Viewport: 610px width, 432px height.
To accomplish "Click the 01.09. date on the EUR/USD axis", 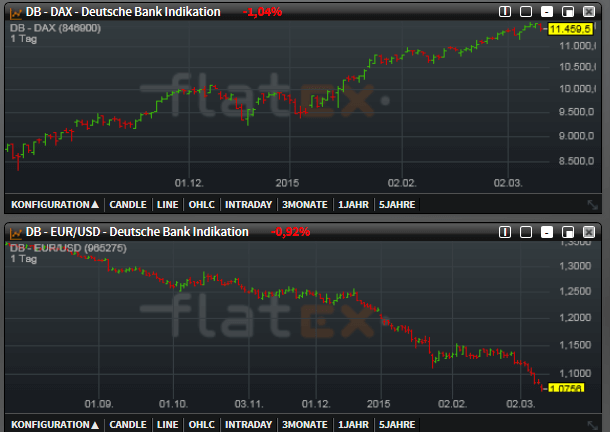I will click(x=99, y=404).
